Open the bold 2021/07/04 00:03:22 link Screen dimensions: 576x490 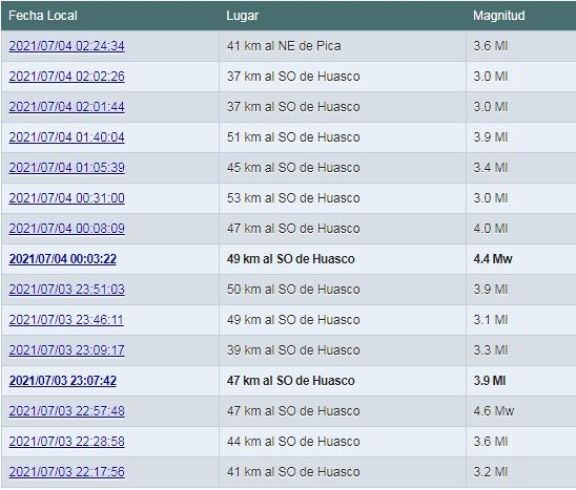tap(63, 259)
